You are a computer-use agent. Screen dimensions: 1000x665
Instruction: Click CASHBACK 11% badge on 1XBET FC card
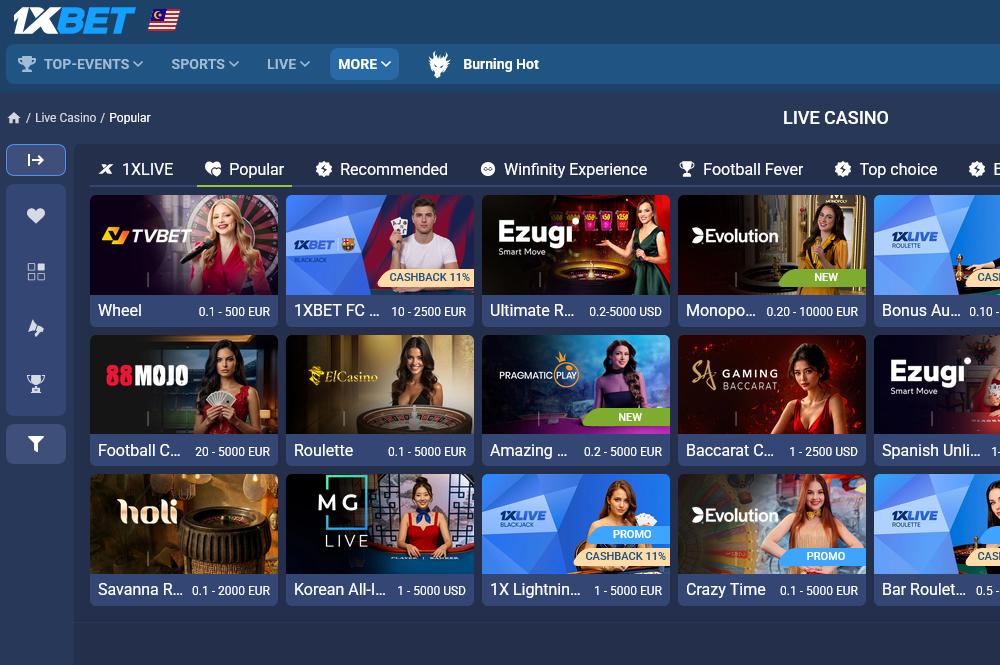(x=428, y=277)
